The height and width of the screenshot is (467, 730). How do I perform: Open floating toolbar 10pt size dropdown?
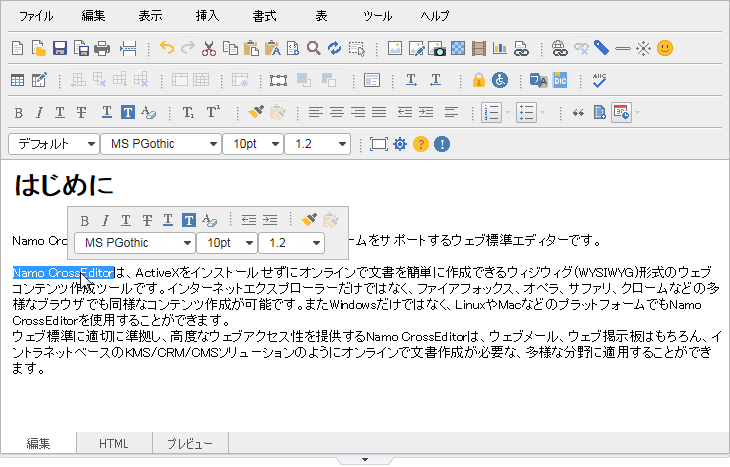(x=227, y=243)
